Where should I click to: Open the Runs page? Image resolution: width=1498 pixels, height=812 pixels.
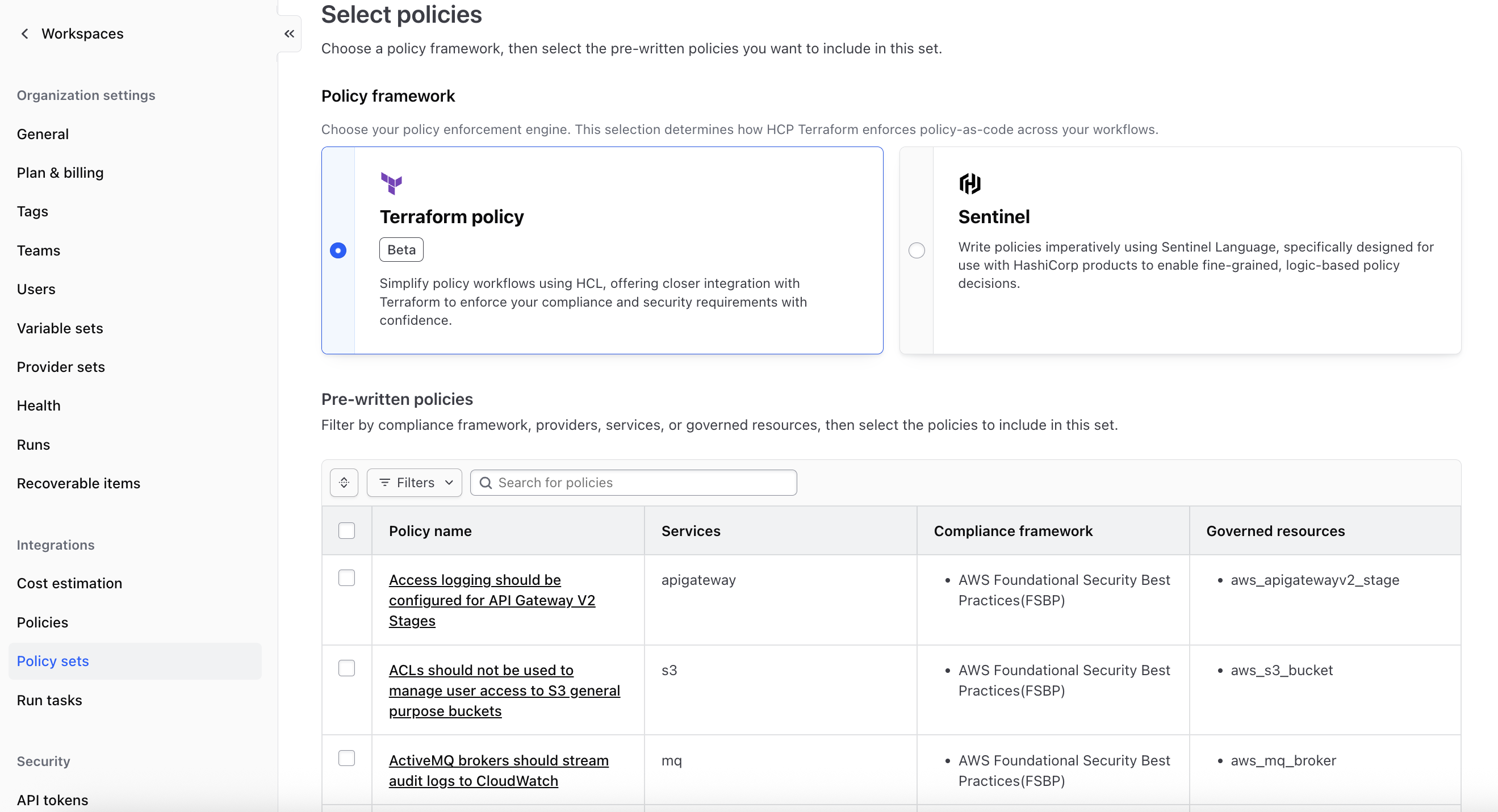point(34,445)
